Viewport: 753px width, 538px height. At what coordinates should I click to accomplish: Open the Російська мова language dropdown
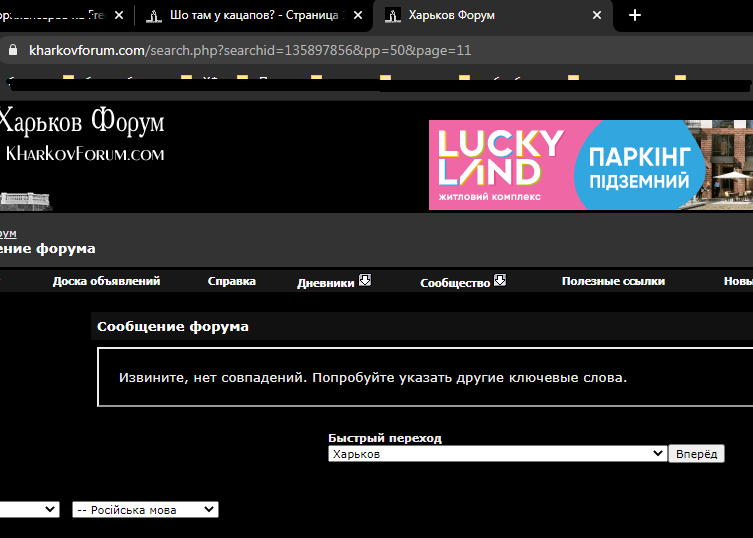pos(146,510)
